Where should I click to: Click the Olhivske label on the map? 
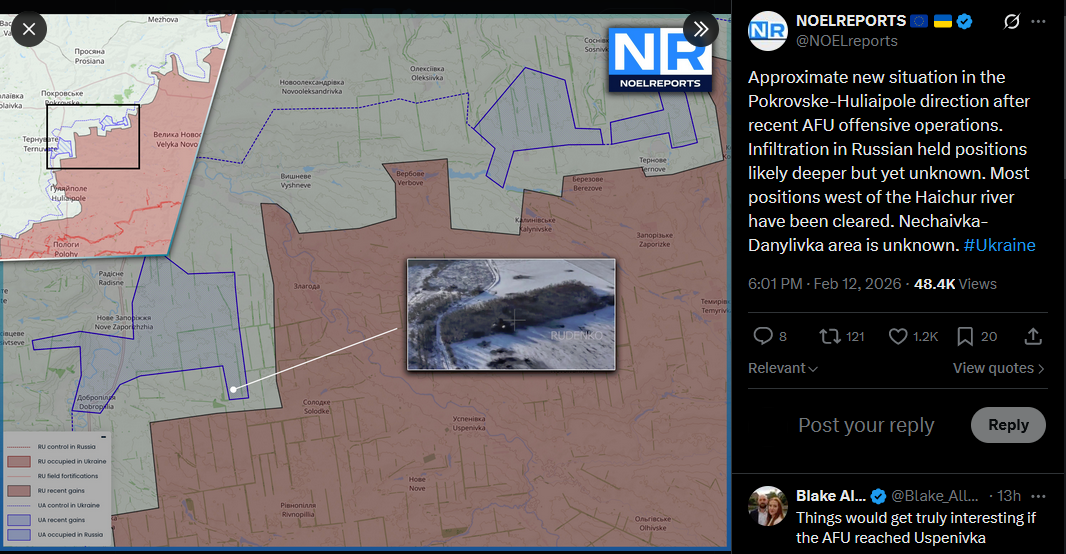[x=653, y=523]
